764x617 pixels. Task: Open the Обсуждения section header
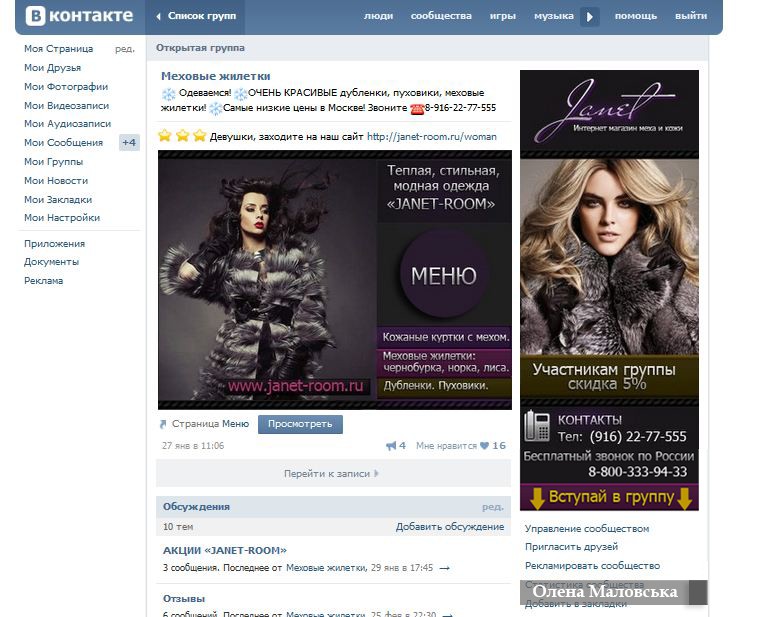[196, 507]
